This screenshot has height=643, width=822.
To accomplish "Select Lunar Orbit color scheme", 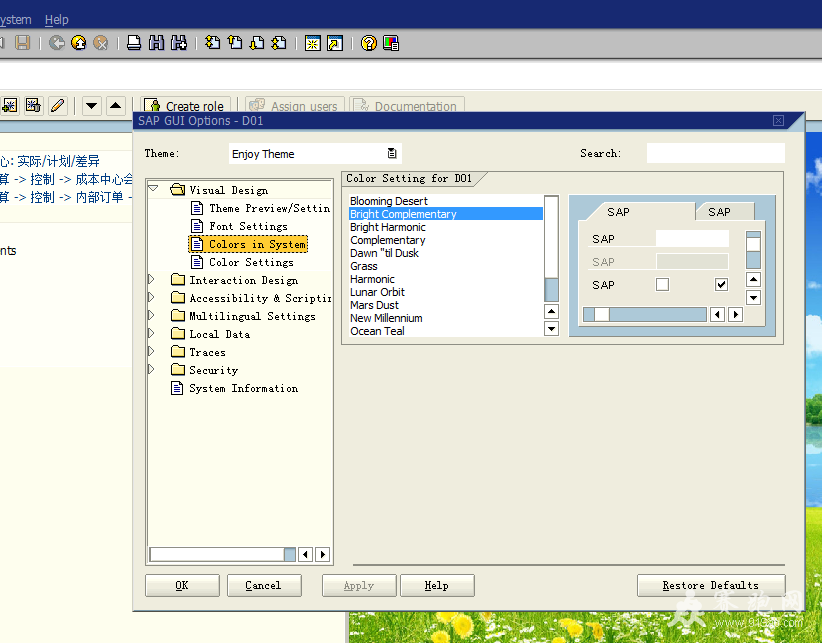I will 446,292.
